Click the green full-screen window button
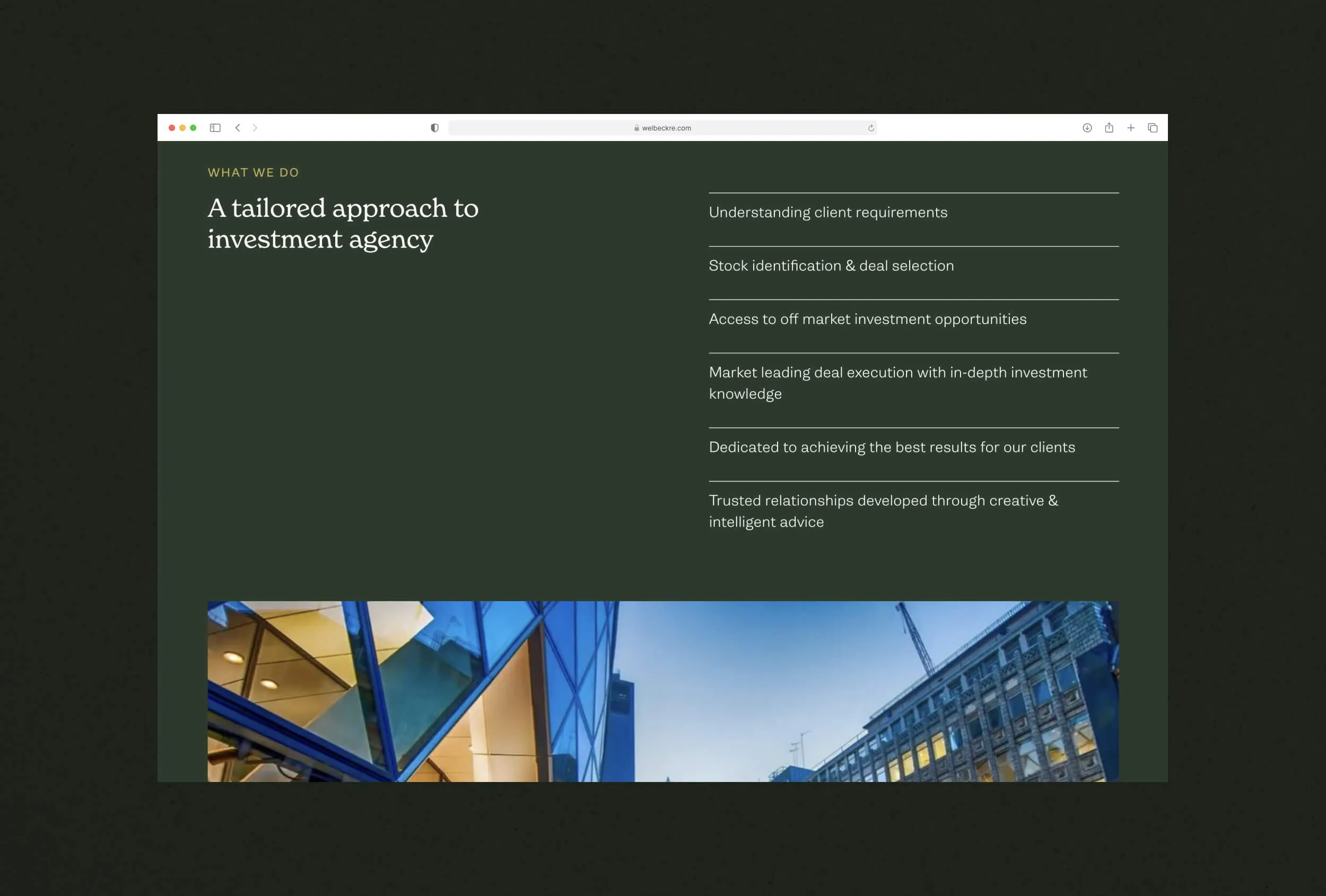This screenshot has width=1326, height=896. [x=194, y=128]
